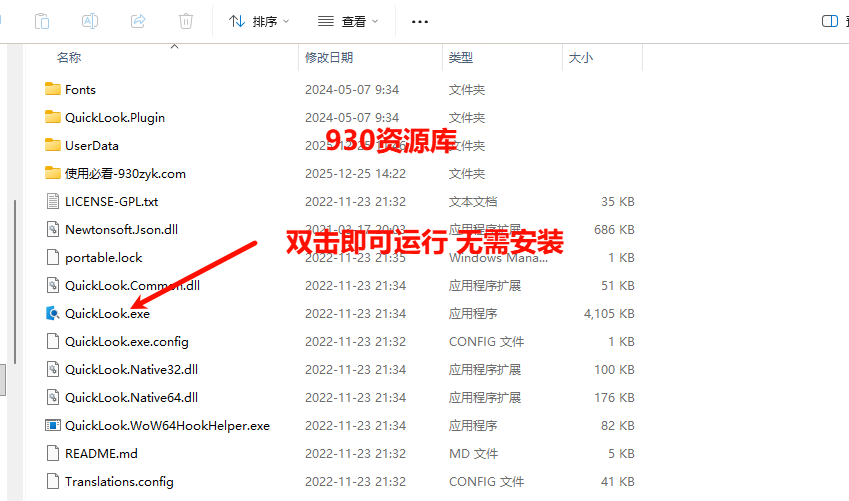Screen dimensions: 849x501
Task: Click the 176 KB size value
Action: [x=614, y=398]
